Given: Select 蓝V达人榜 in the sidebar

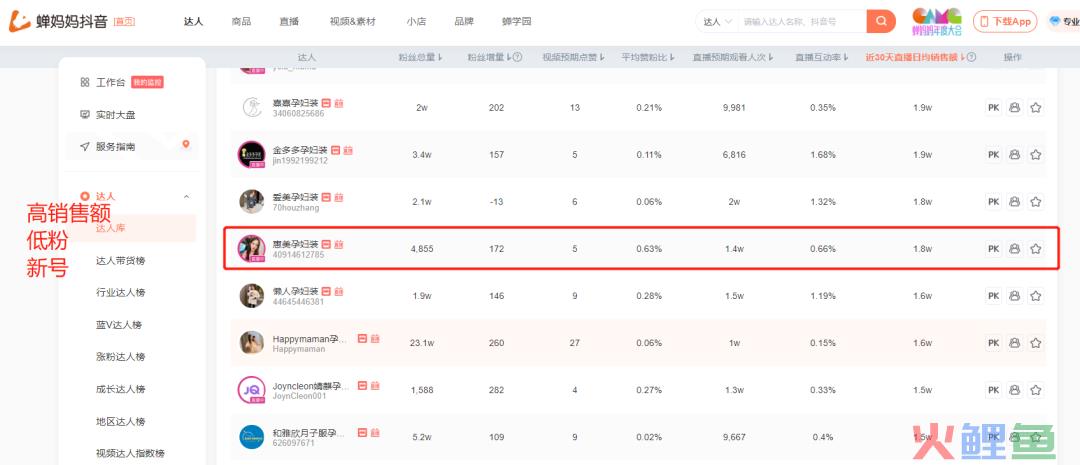Looking at the screenshot, I should (x=118, y=324).
